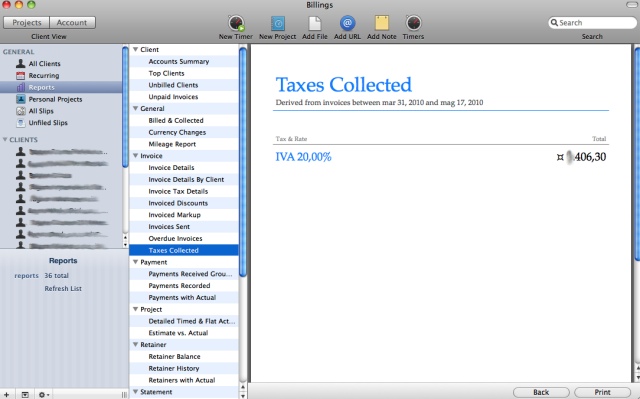Click the sidebar resize grip handle
The height and width of the screenshot is (399, 640).
tap(124, 395)
